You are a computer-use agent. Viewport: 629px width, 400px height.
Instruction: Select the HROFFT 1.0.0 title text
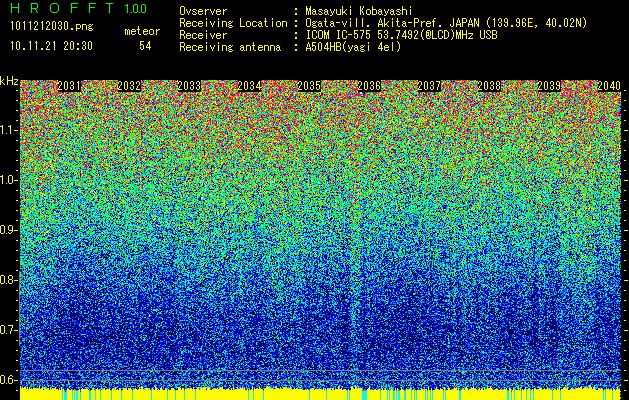click(x=79, y=8)
